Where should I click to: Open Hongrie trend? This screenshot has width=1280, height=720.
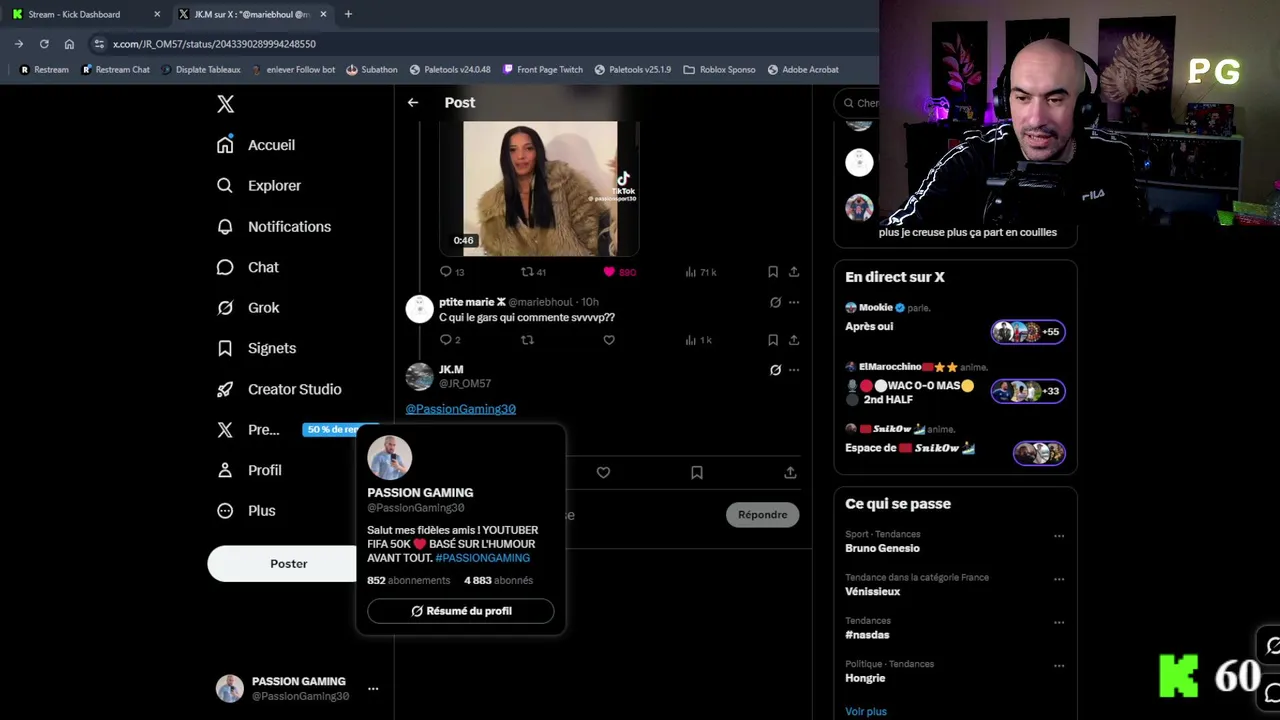point(865,678)
